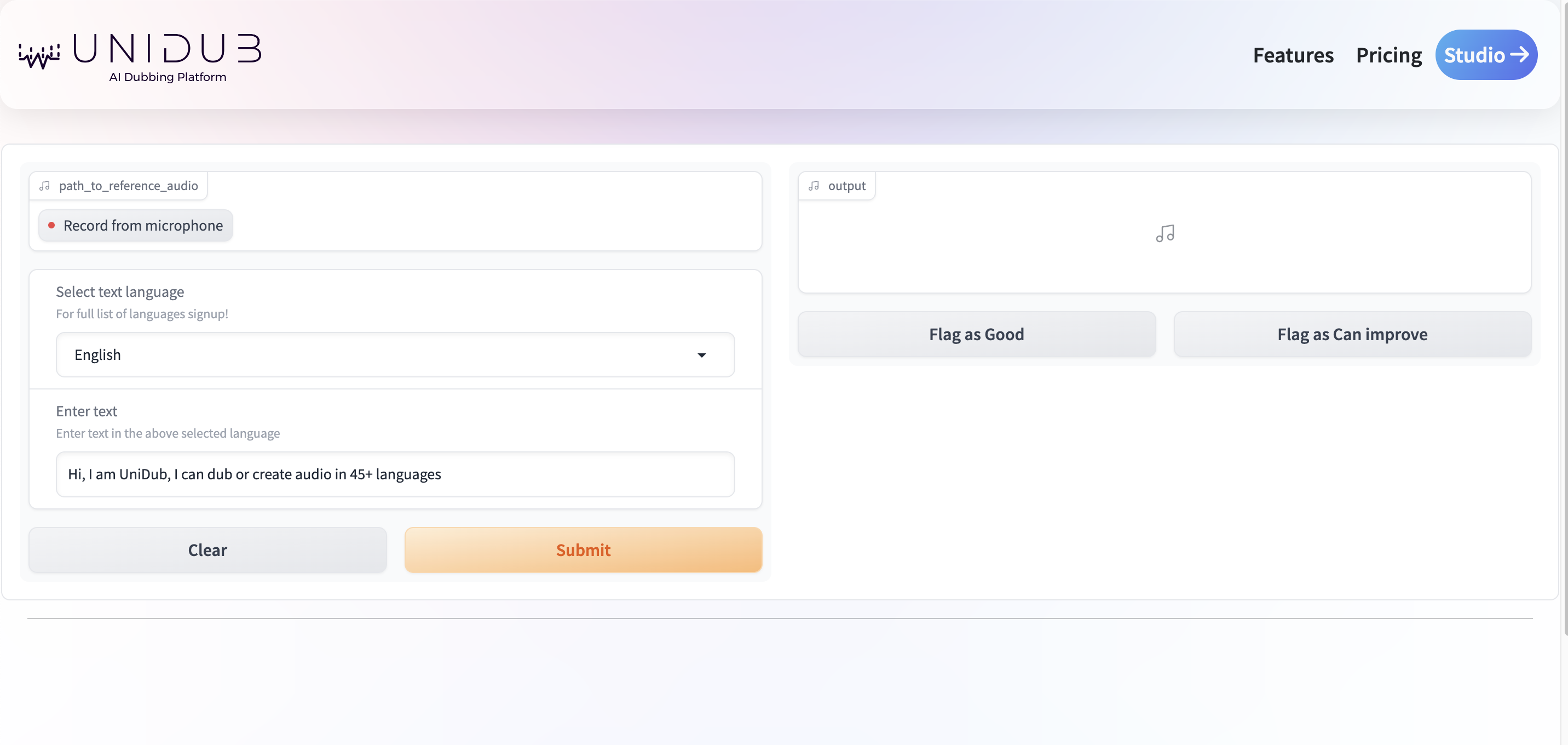Viewport: 1568px width, 745px height.
Task: Open the Features menu item
Action: [x=1293, y=55]
